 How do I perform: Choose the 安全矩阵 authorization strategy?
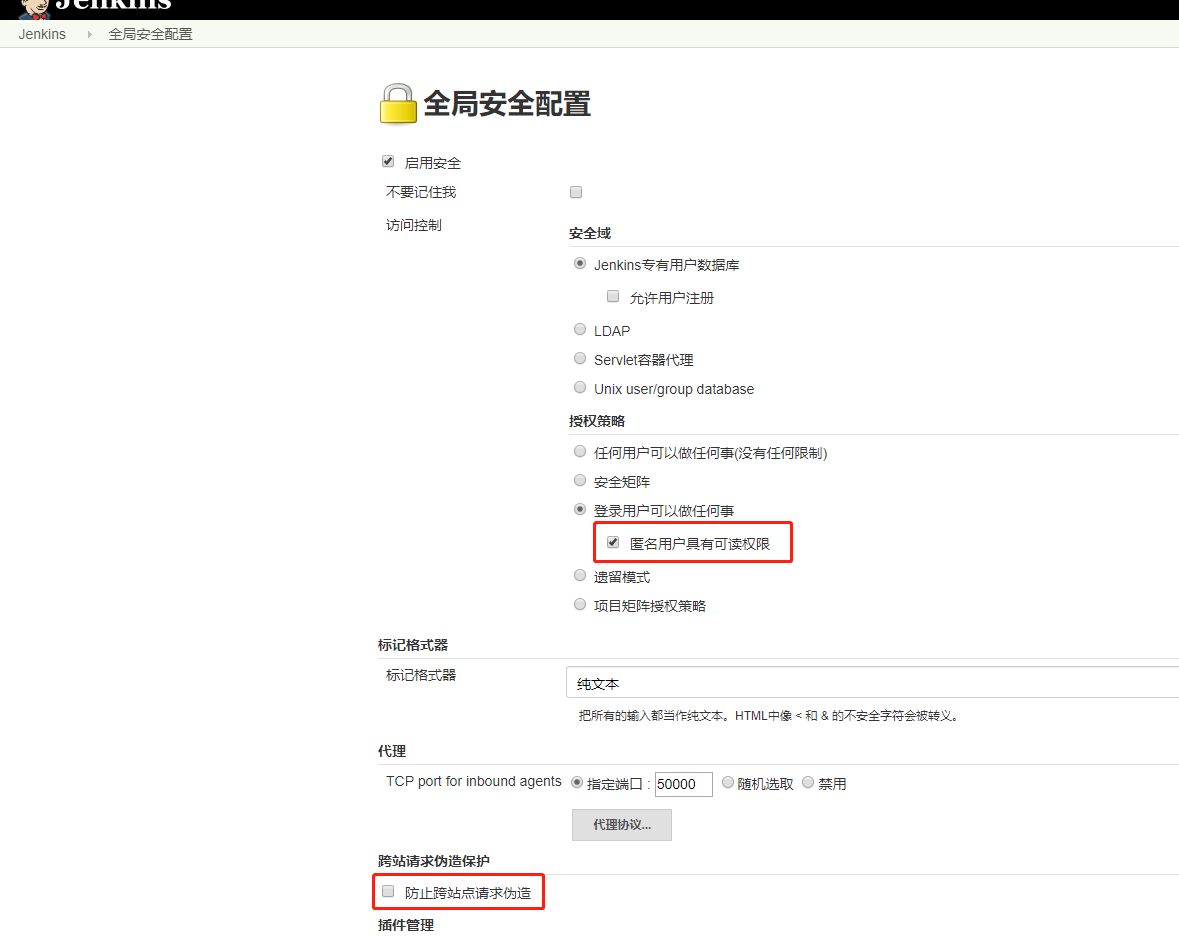[580, 481]
